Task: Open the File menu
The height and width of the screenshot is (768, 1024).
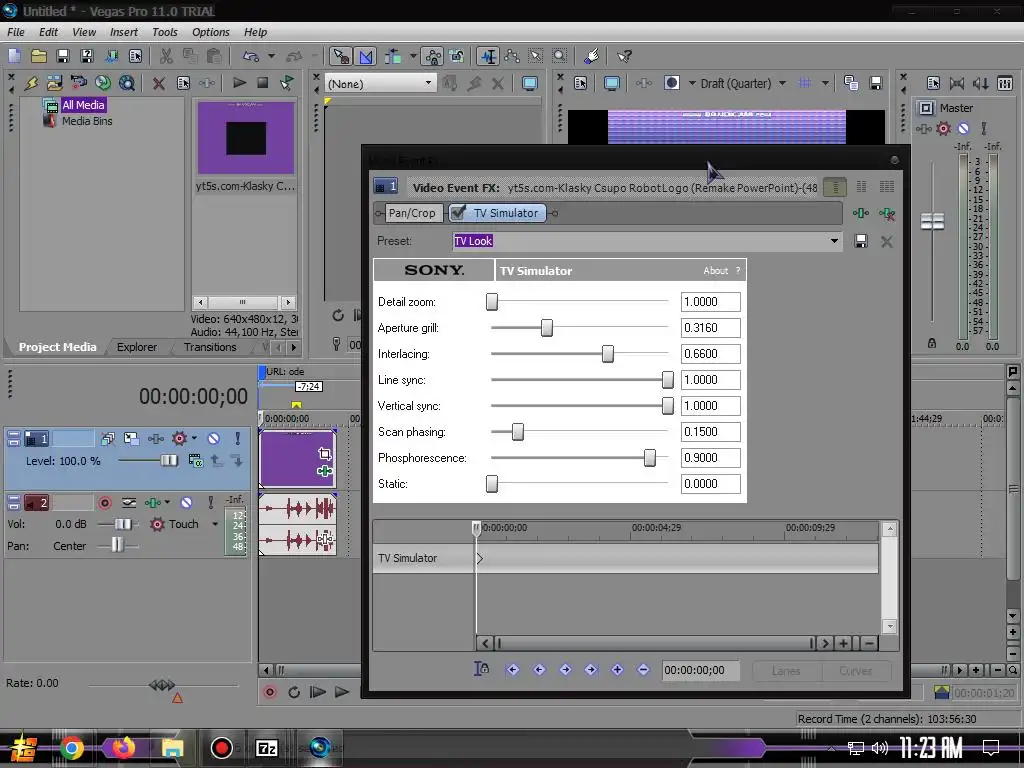Action: point(16,32)
